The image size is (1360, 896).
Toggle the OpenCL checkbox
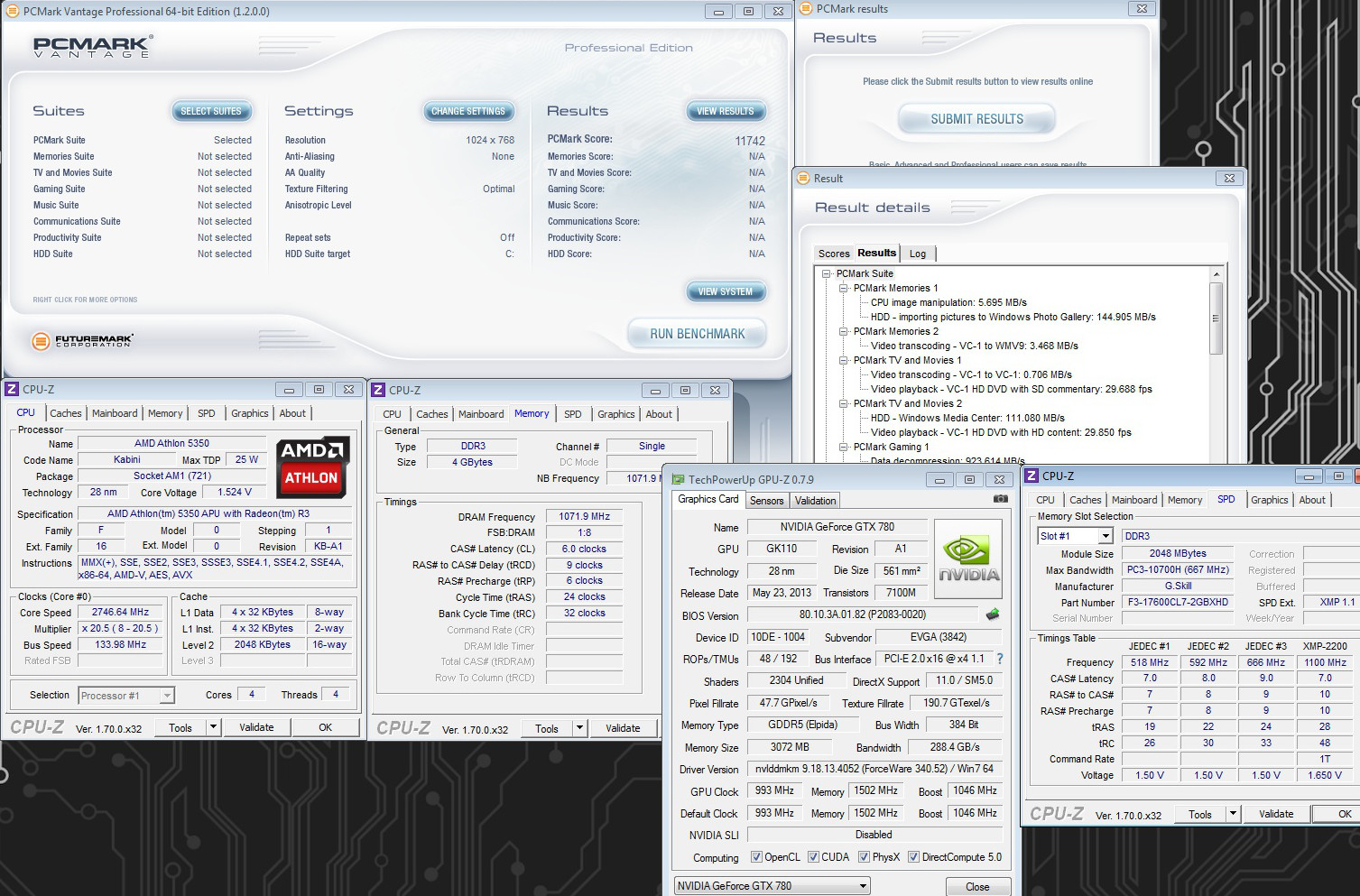point(756,857)
